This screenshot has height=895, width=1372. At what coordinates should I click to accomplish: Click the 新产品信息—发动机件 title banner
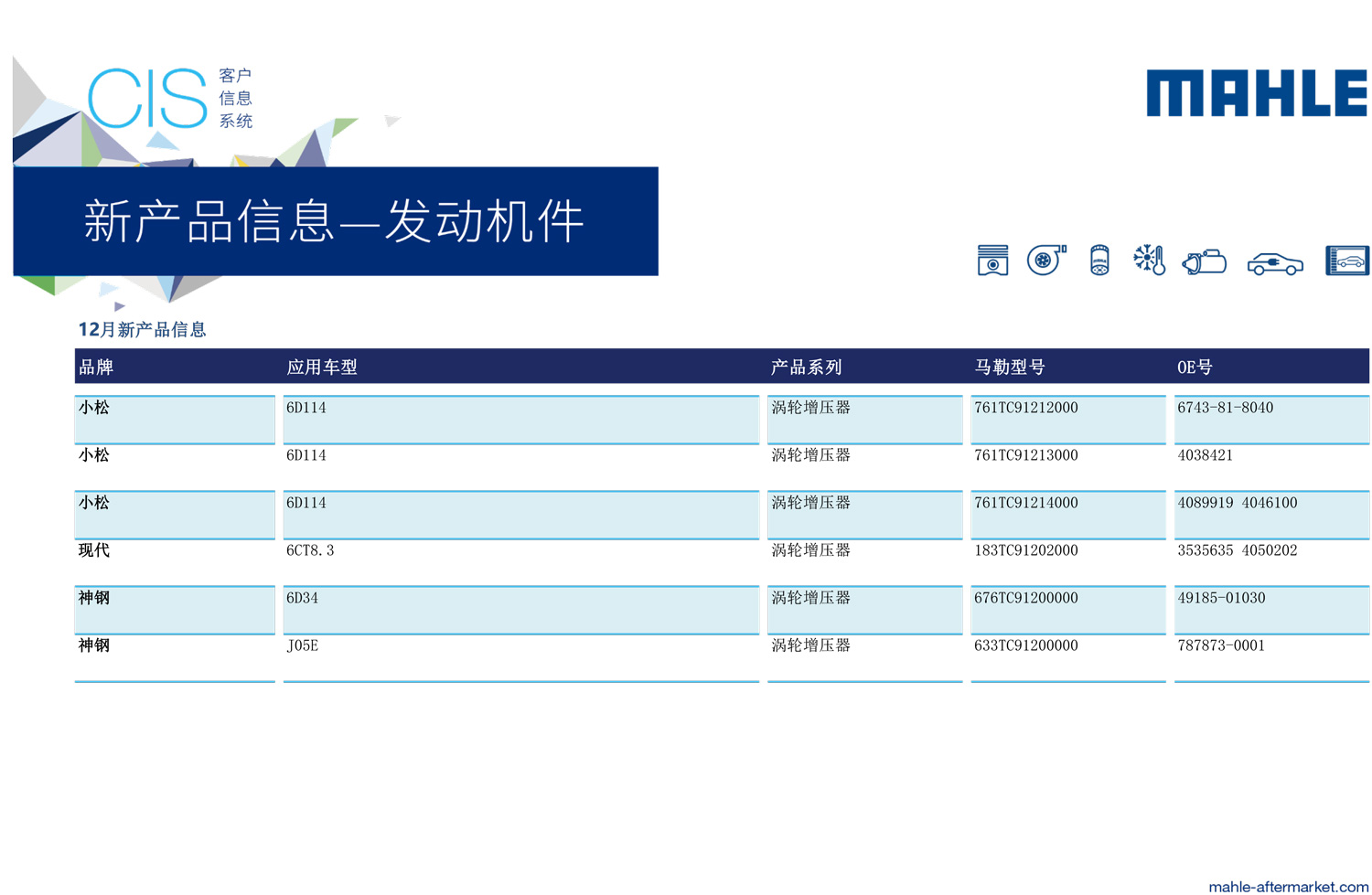click(x=336, y=221)
